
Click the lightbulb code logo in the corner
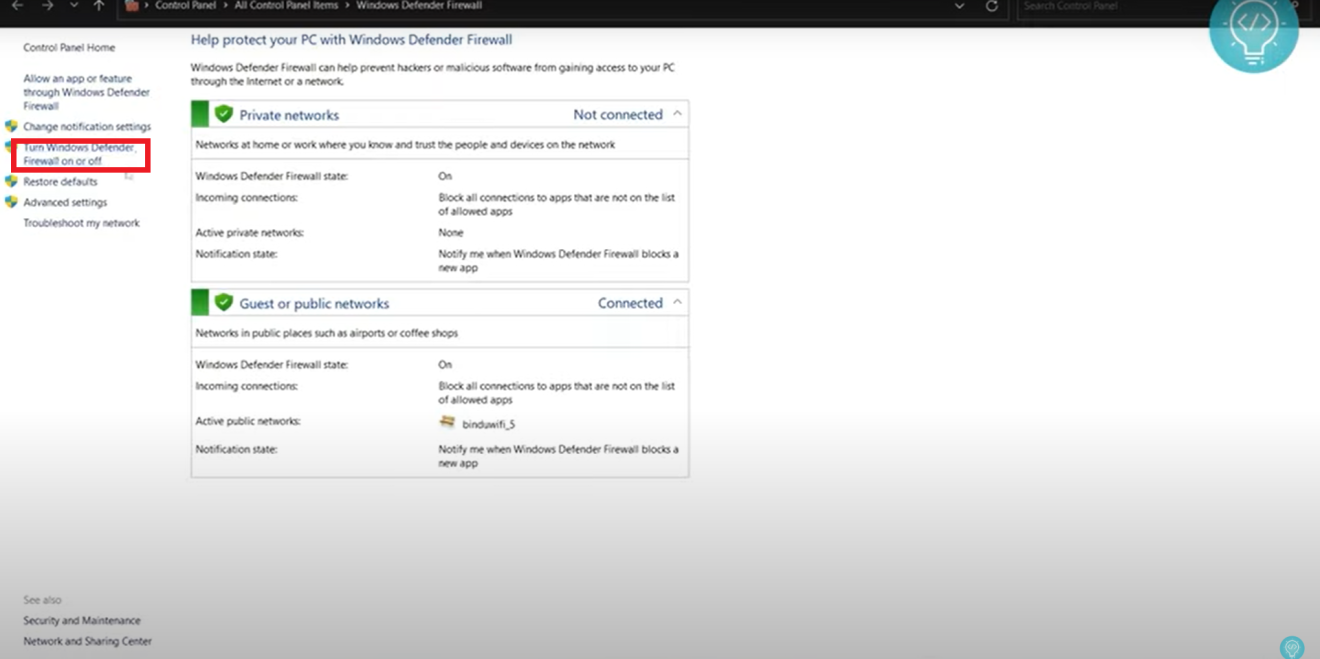pyautogui.click(x=1253, y=28)
